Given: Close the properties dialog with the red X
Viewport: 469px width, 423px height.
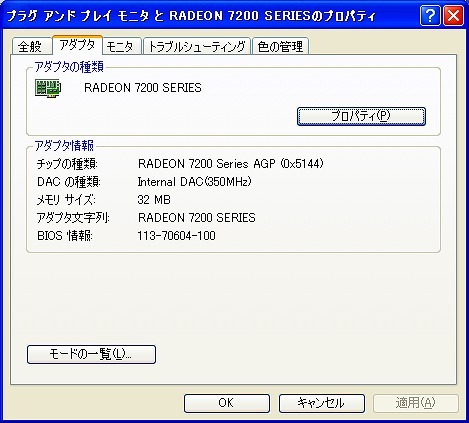Looking at the screenshot, I should [453, 16].
